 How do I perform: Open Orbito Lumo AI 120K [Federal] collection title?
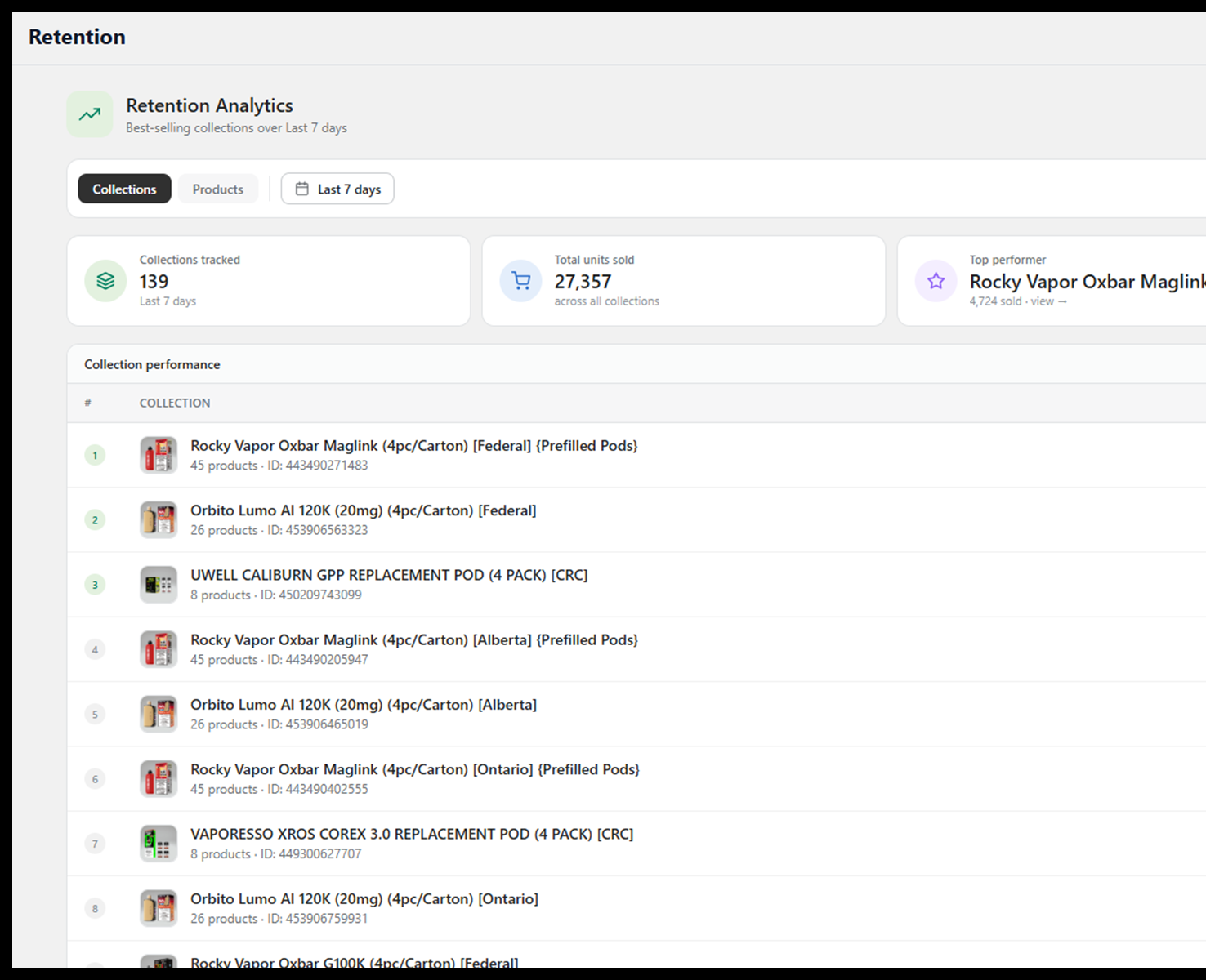point(364,510)
